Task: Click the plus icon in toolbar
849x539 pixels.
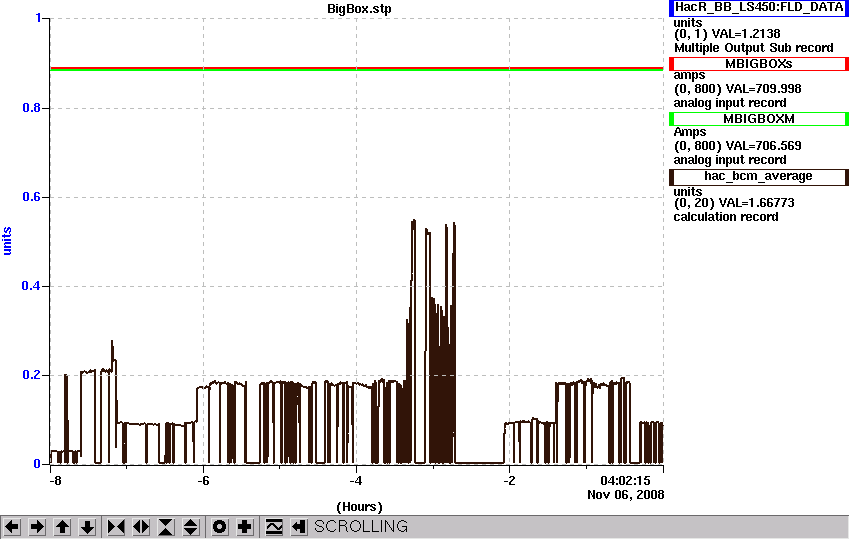Action: [244, 527]
